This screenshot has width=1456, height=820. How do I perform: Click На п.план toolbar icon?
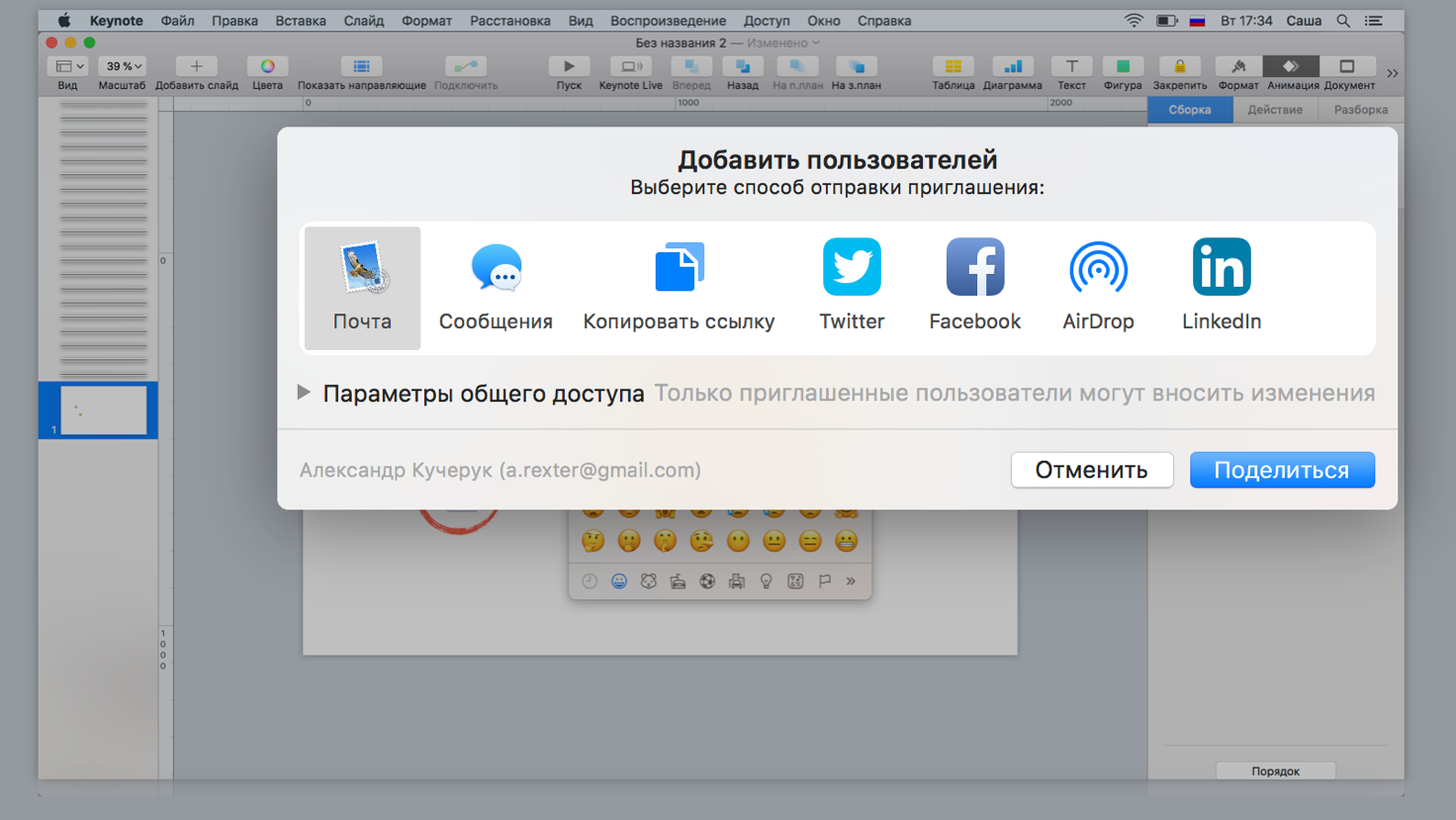[797, 66]
